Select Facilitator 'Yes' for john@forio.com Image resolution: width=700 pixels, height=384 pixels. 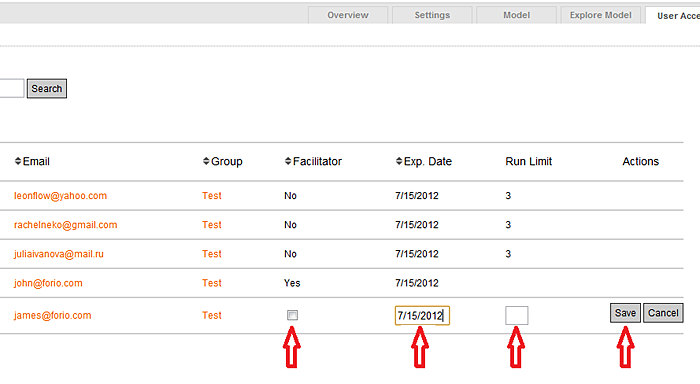(x=292, y=283)
